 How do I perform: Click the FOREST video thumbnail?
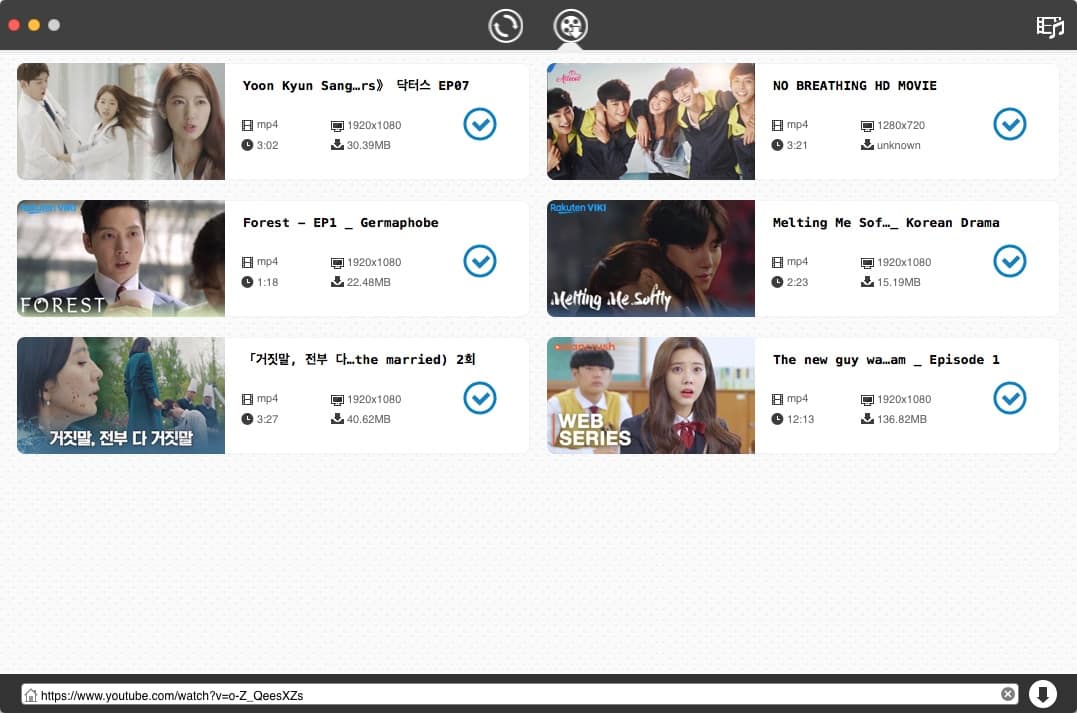tap(121, 258)
